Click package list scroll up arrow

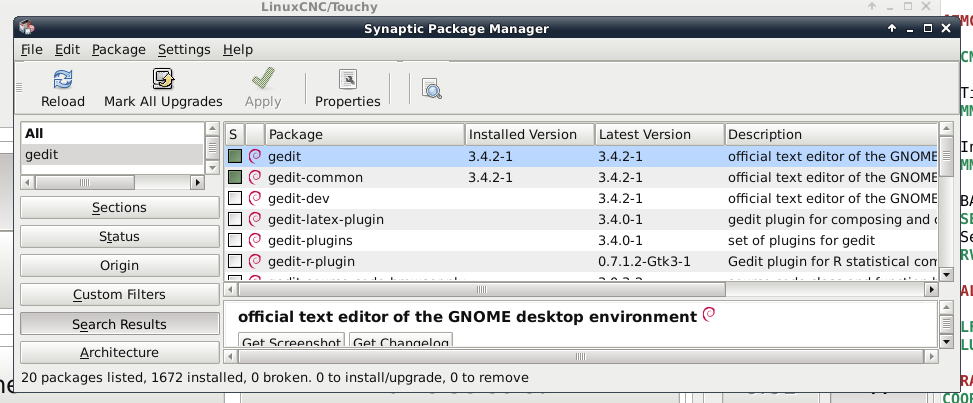click(946, 129)
